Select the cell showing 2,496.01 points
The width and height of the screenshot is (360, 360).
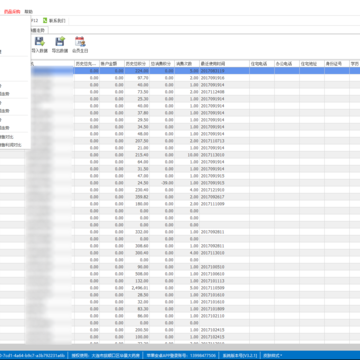tap(137, 288)
